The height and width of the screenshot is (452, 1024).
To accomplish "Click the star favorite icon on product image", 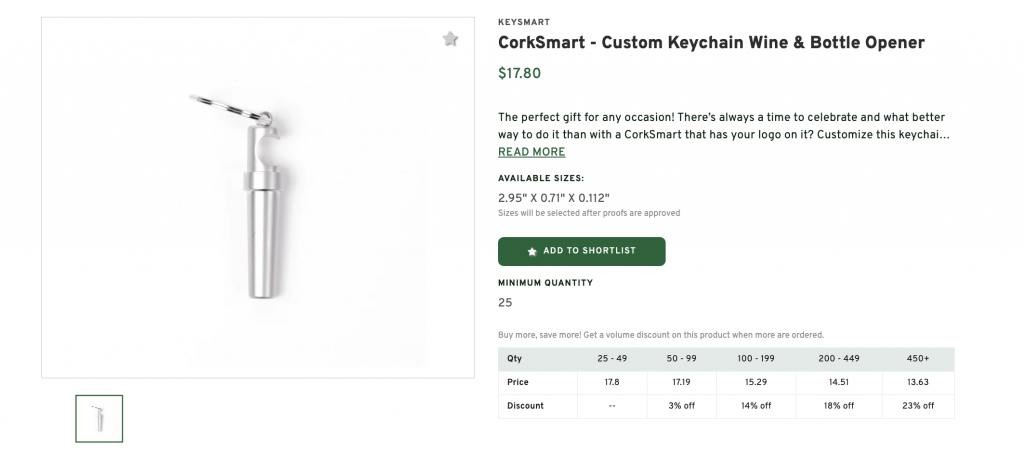I will pos(450,39).
